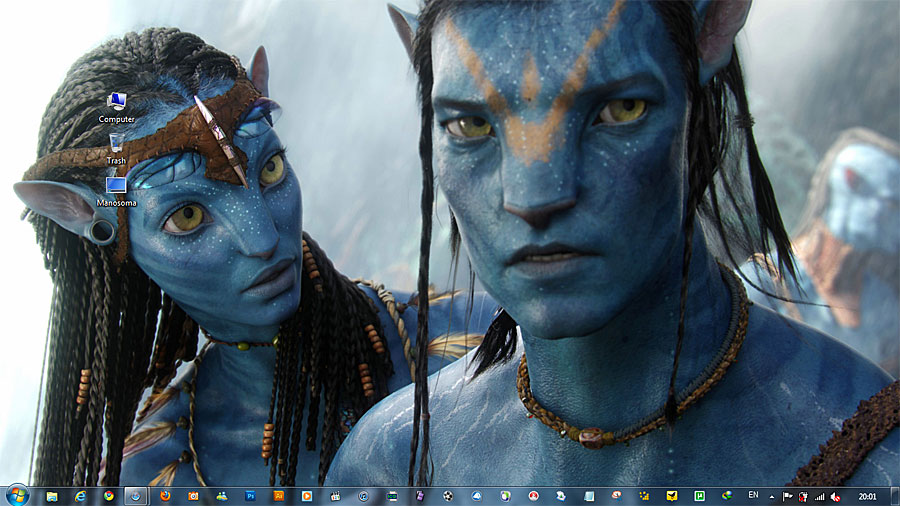Open the Windows Start menu orb

[x=17, y=496]
